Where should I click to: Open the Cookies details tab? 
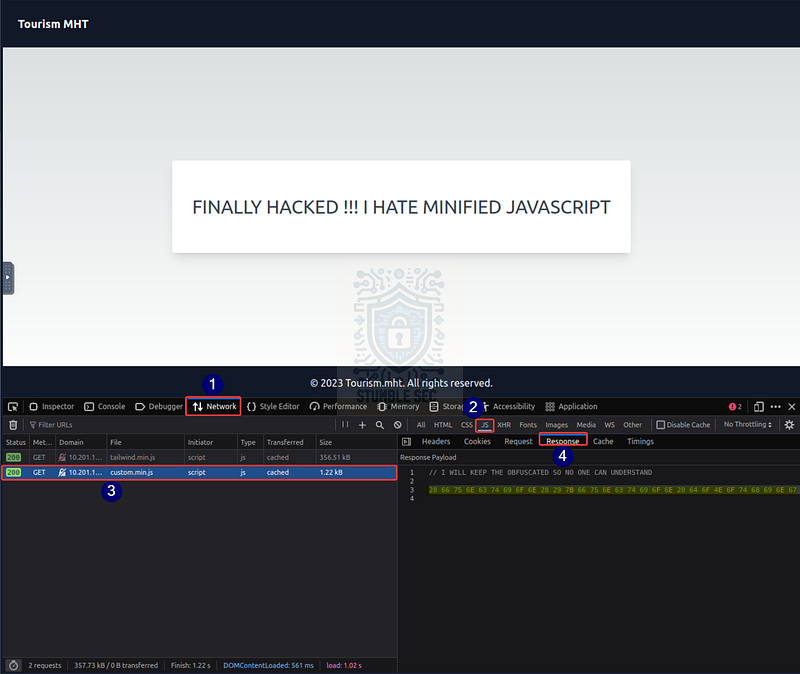click(x=477, y=441)
